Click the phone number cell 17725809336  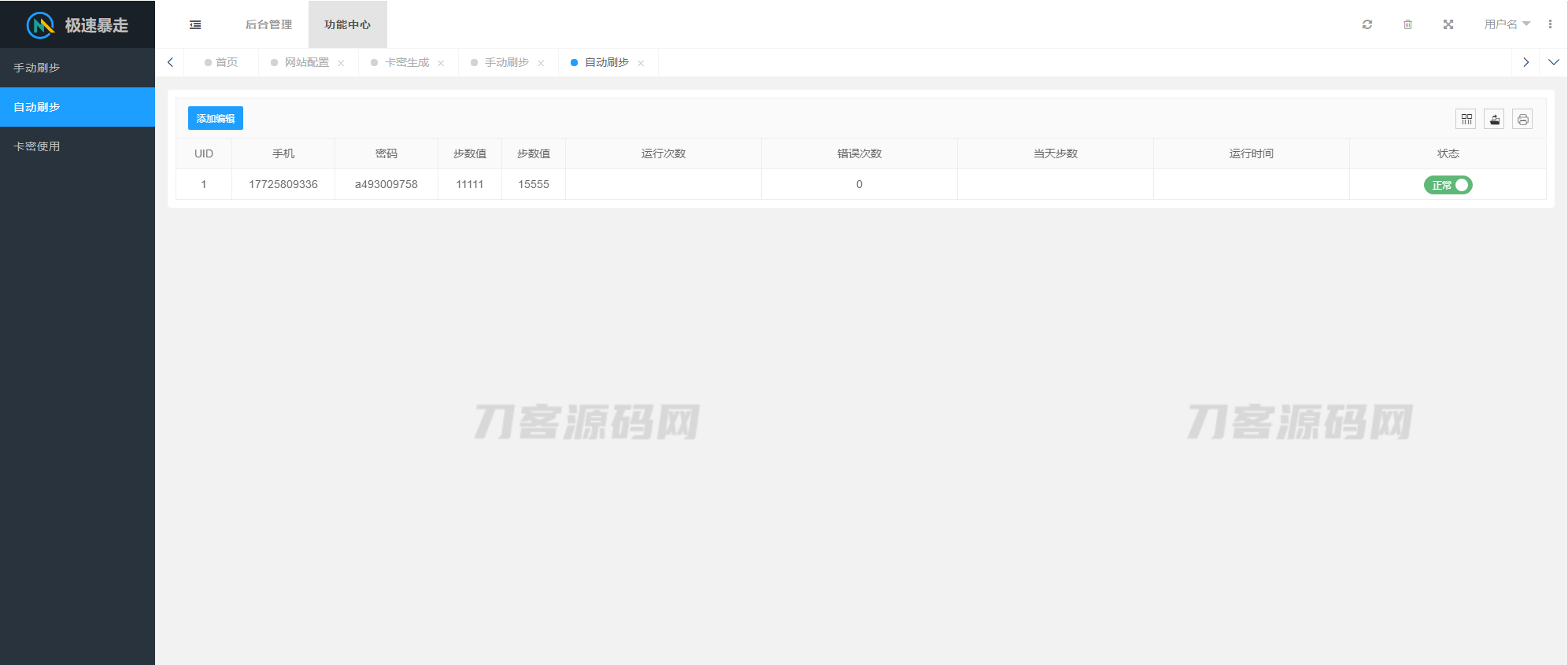tap(283, 184)
